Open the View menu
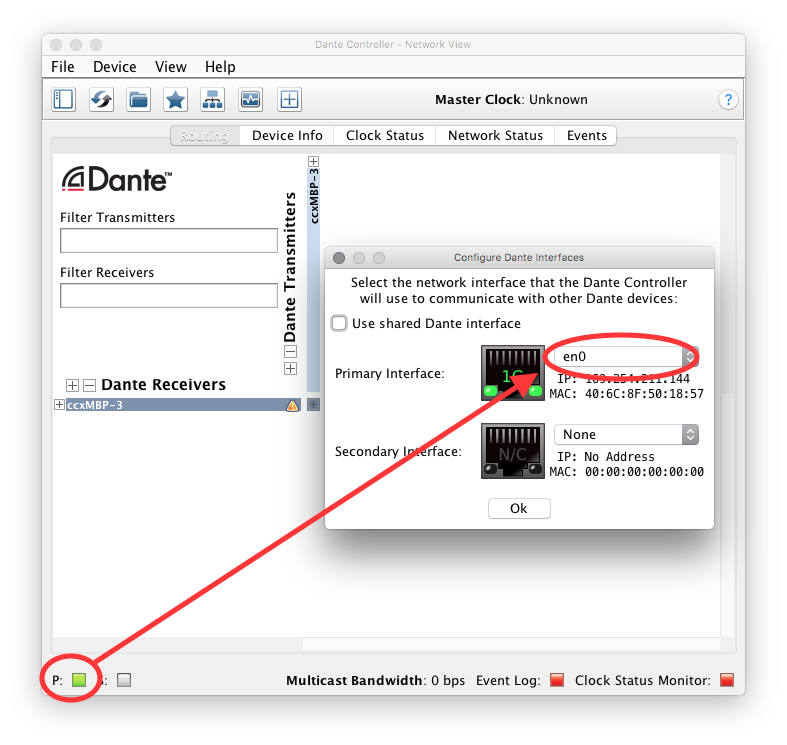The height and width of the screenshot is (745, 787). [171, 67]
